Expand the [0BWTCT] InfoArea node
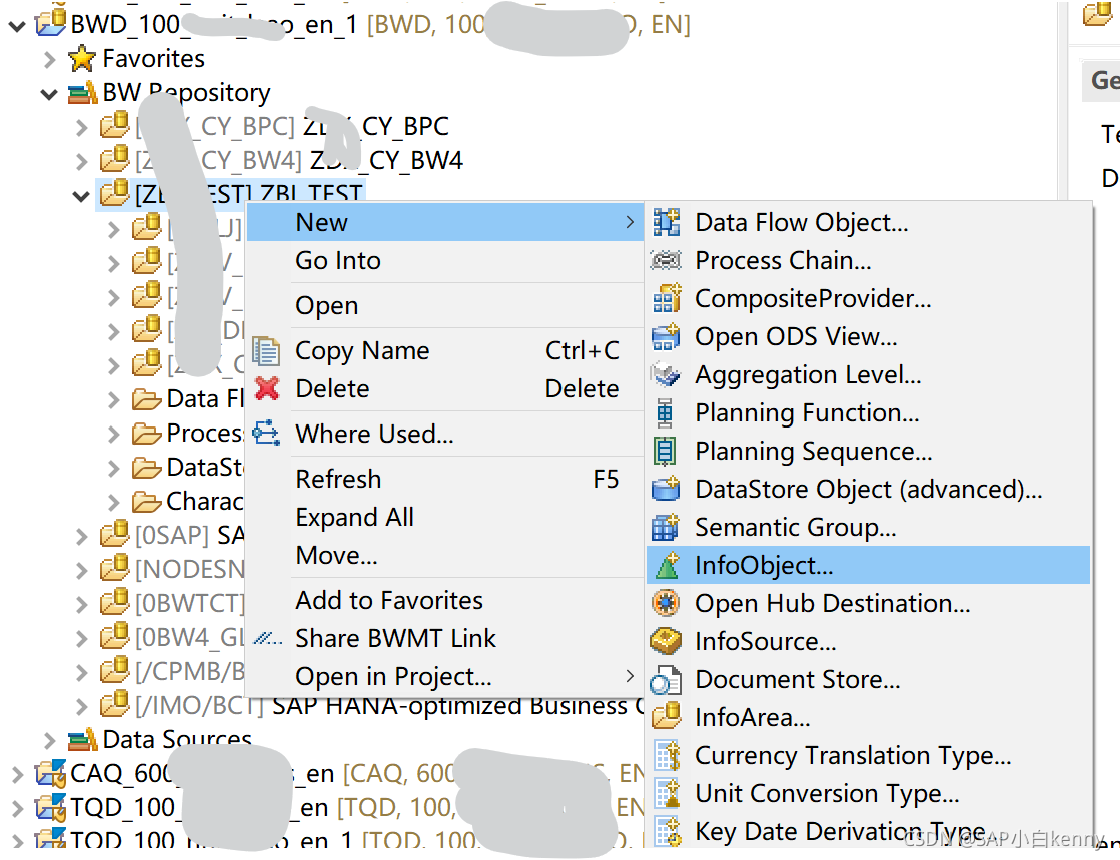Screen dimensions: 1120x860 pos(81,604)
